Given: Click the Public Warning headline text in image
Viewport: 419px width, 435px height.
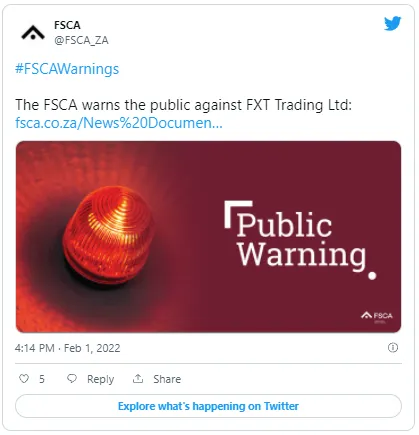Looking at the screenshot, I should click(x=300, y=238).
